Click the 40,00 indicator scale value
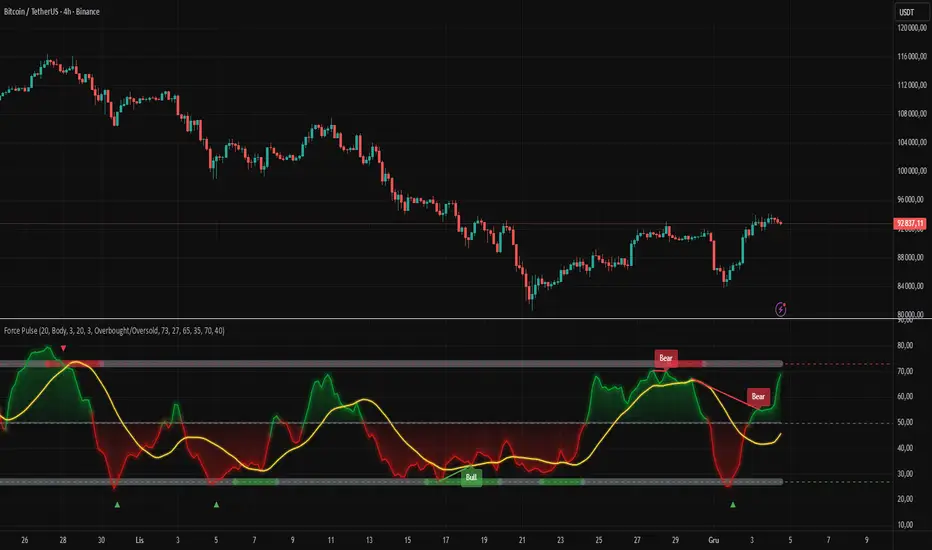Screen dimensions: 932x550 [x=905, y=448]
